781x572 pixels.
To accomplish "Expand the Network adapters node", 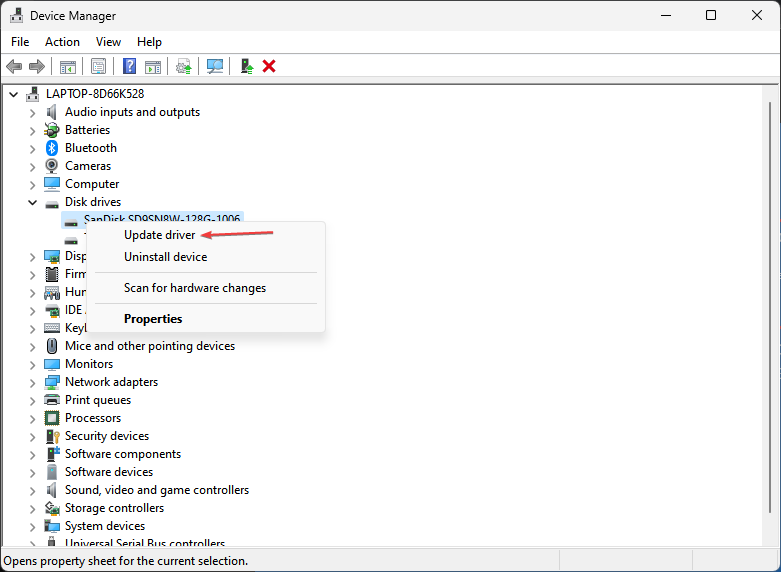I will coord(32,382).
